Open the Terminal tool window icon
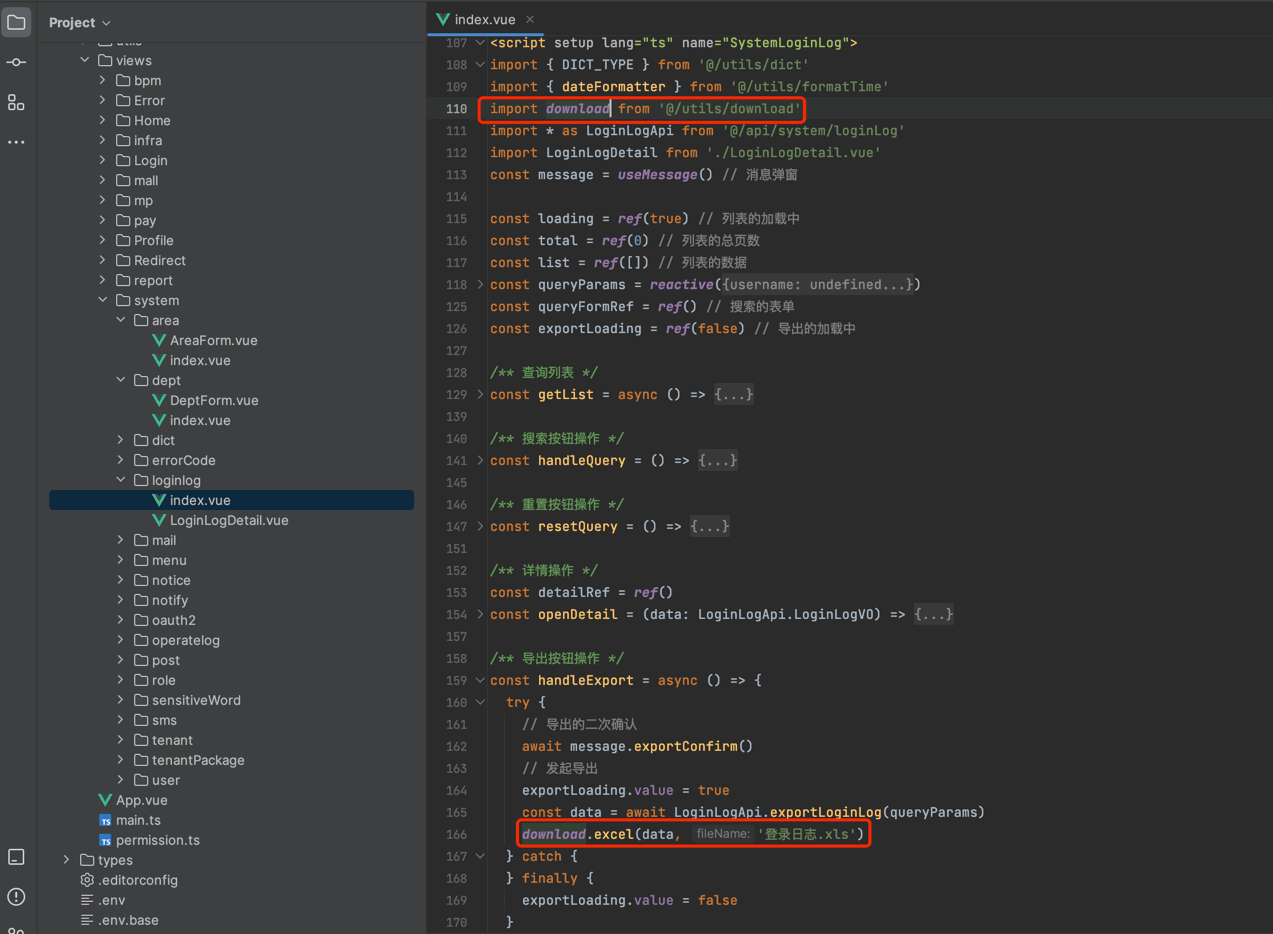The width and height of the screenshot is (1273, 934). (x=16, y=857)
